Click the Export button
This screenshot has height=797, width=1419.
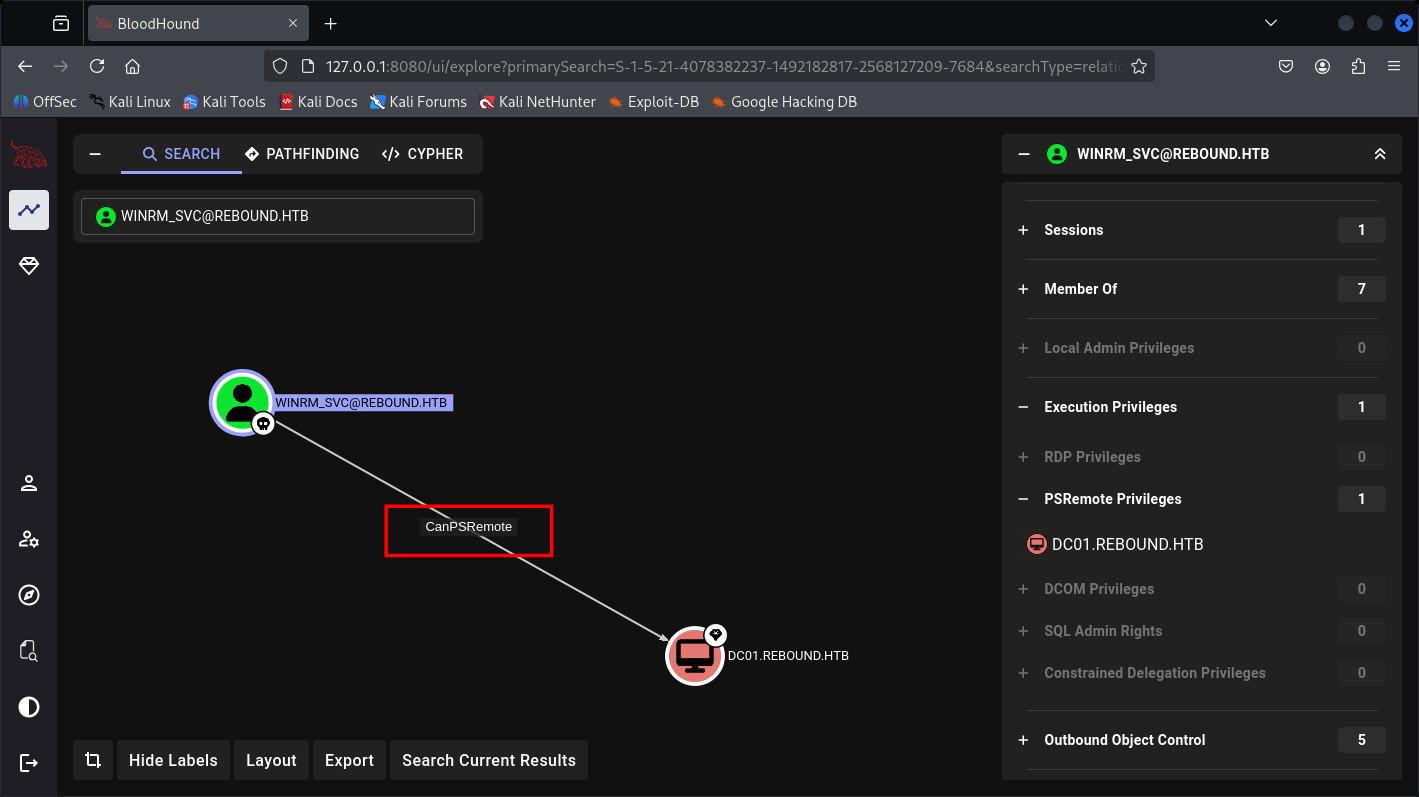click(349, 760)
